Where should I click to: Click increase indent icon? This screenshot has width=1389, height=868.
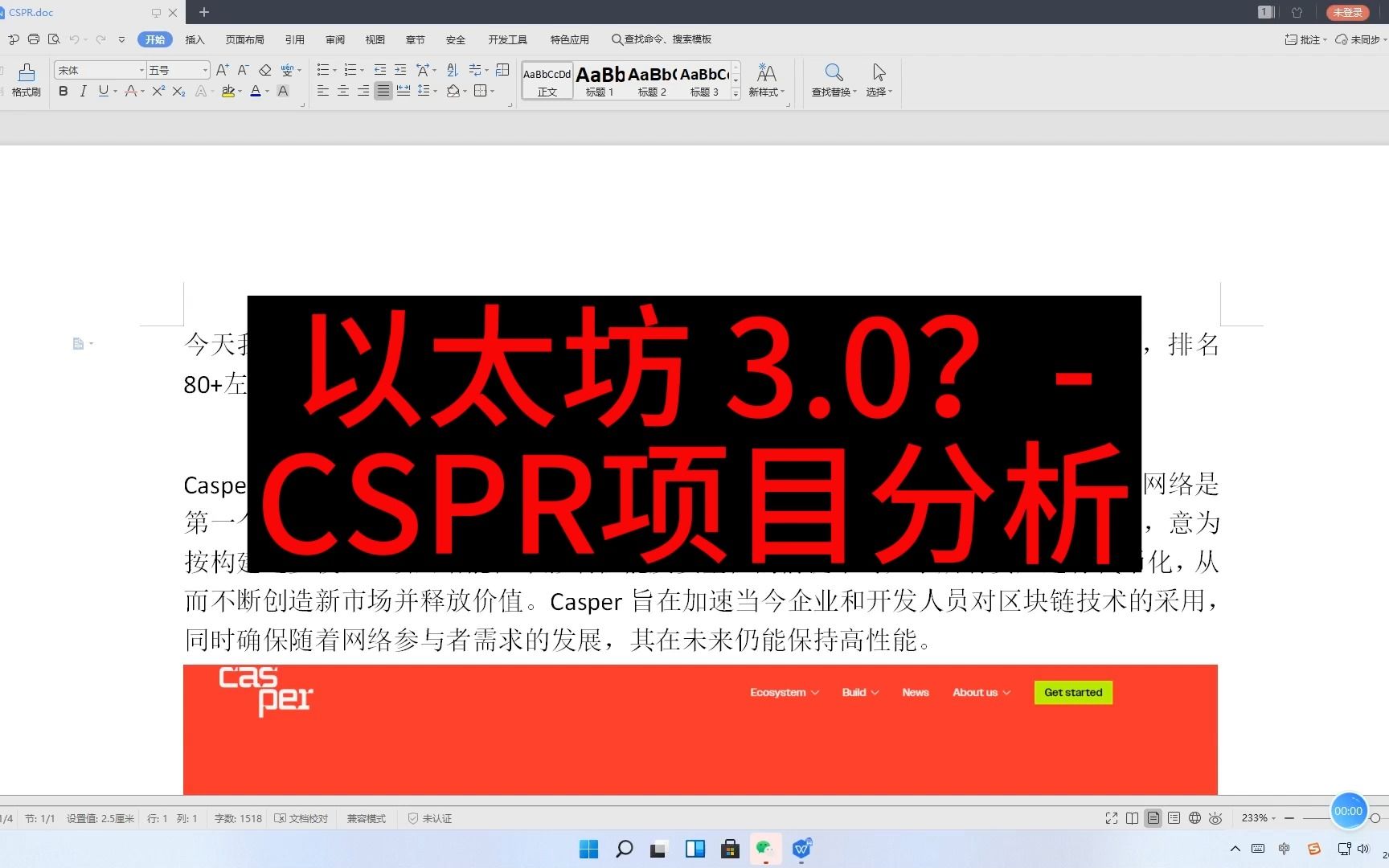tap(400, 70)
